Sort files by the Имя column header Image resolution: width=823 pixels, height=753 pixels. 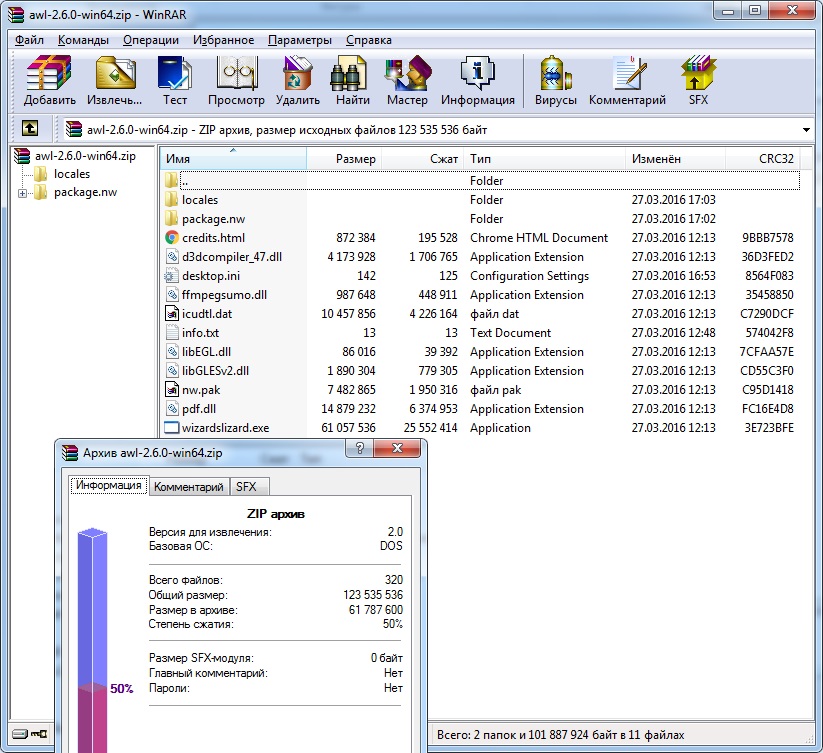pos(233,158)
